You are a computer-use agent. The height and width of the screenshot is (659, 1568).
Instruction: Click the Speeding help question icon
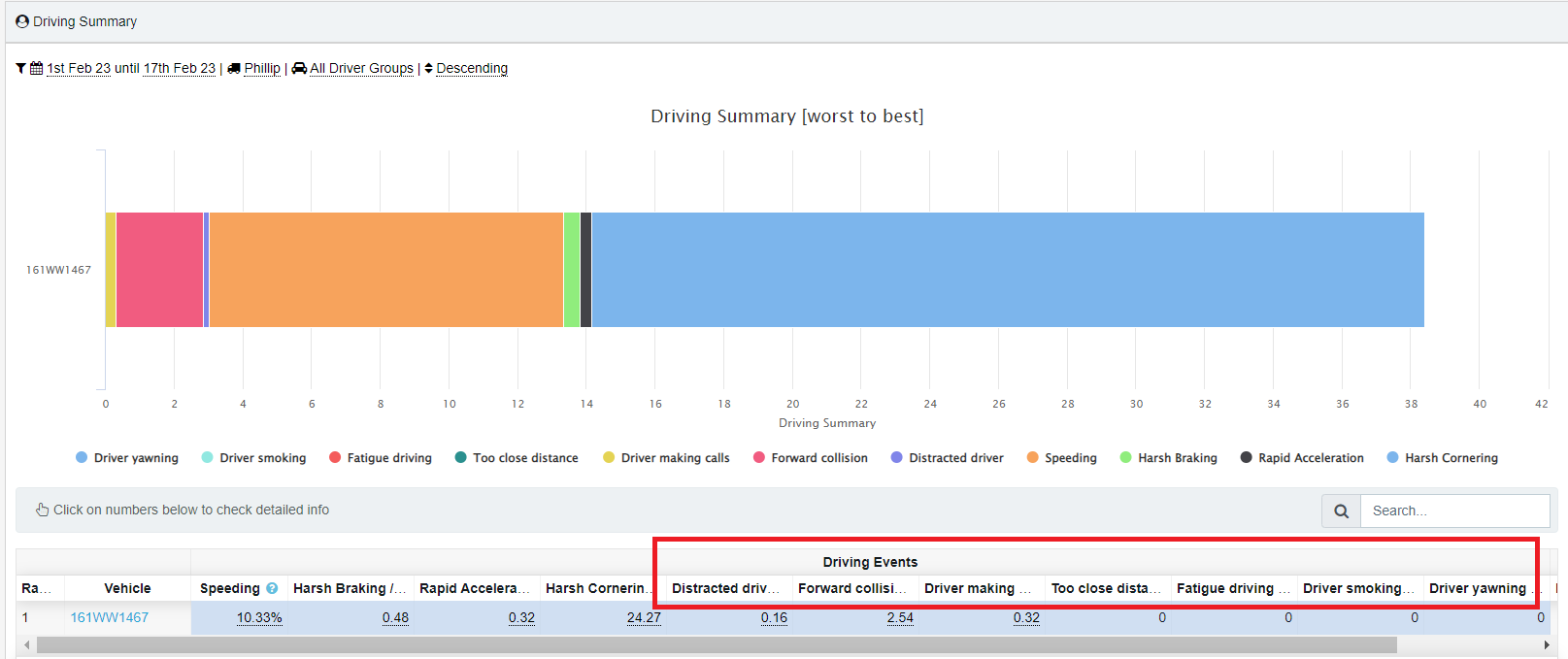pos(272,588)
